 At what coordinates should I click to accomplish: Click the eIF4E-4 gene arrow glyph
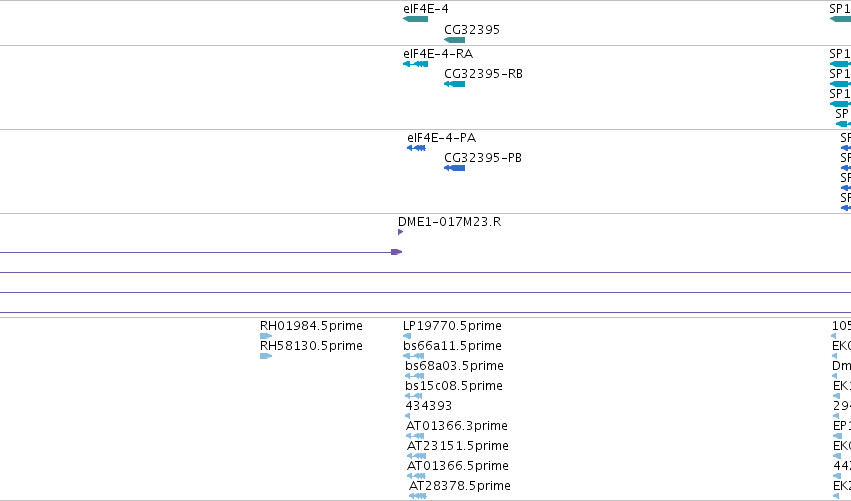415,19
